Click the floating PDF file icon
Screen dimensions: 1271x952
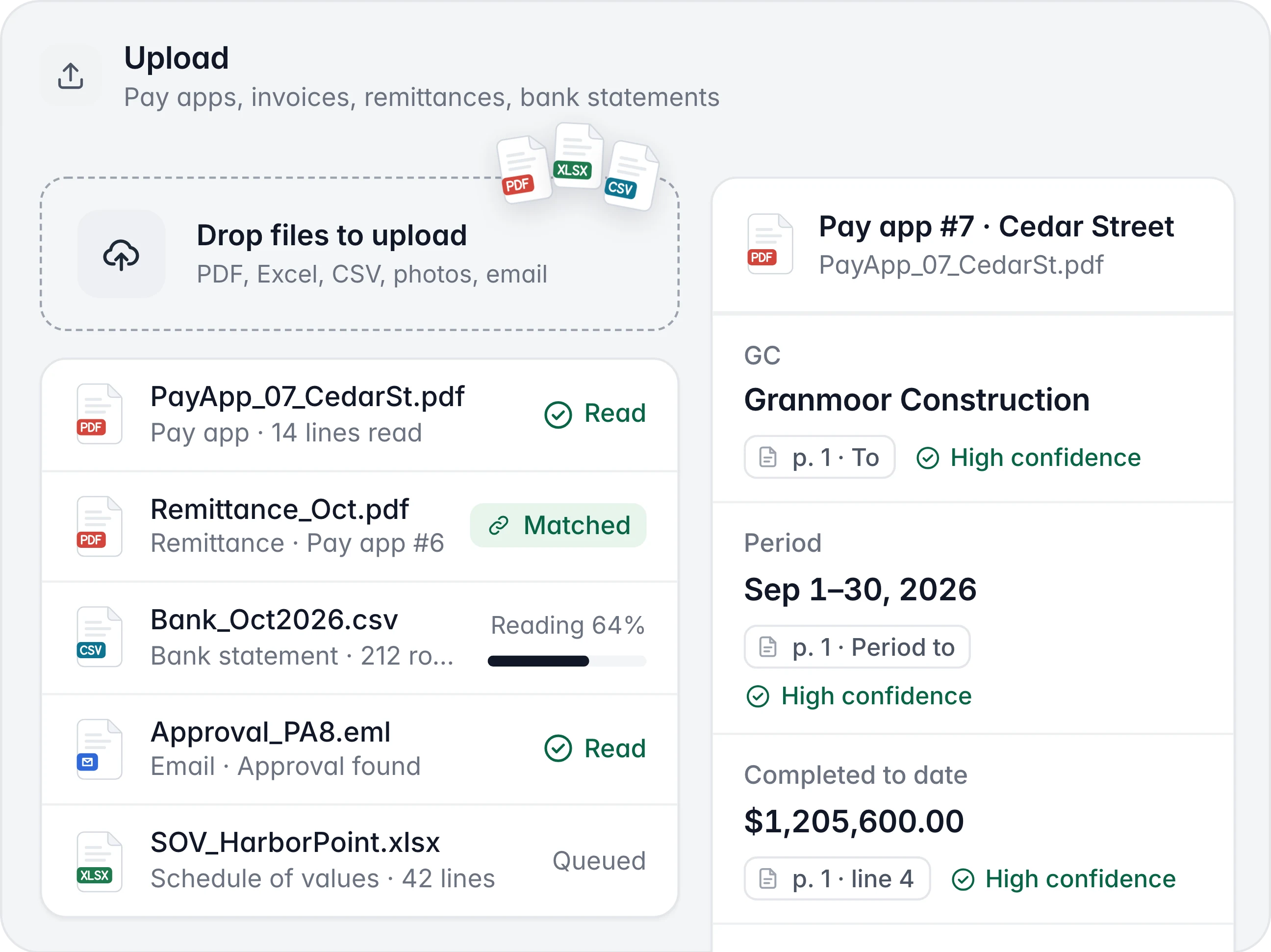(x=524, y=169)
